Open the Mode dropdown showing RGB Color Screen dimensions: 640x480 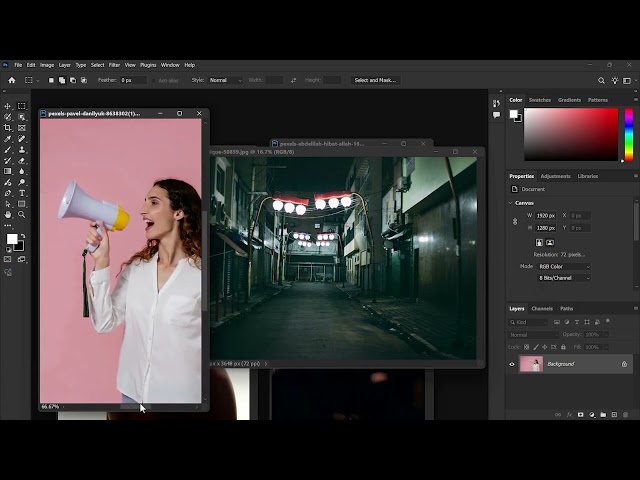[564, 267]
